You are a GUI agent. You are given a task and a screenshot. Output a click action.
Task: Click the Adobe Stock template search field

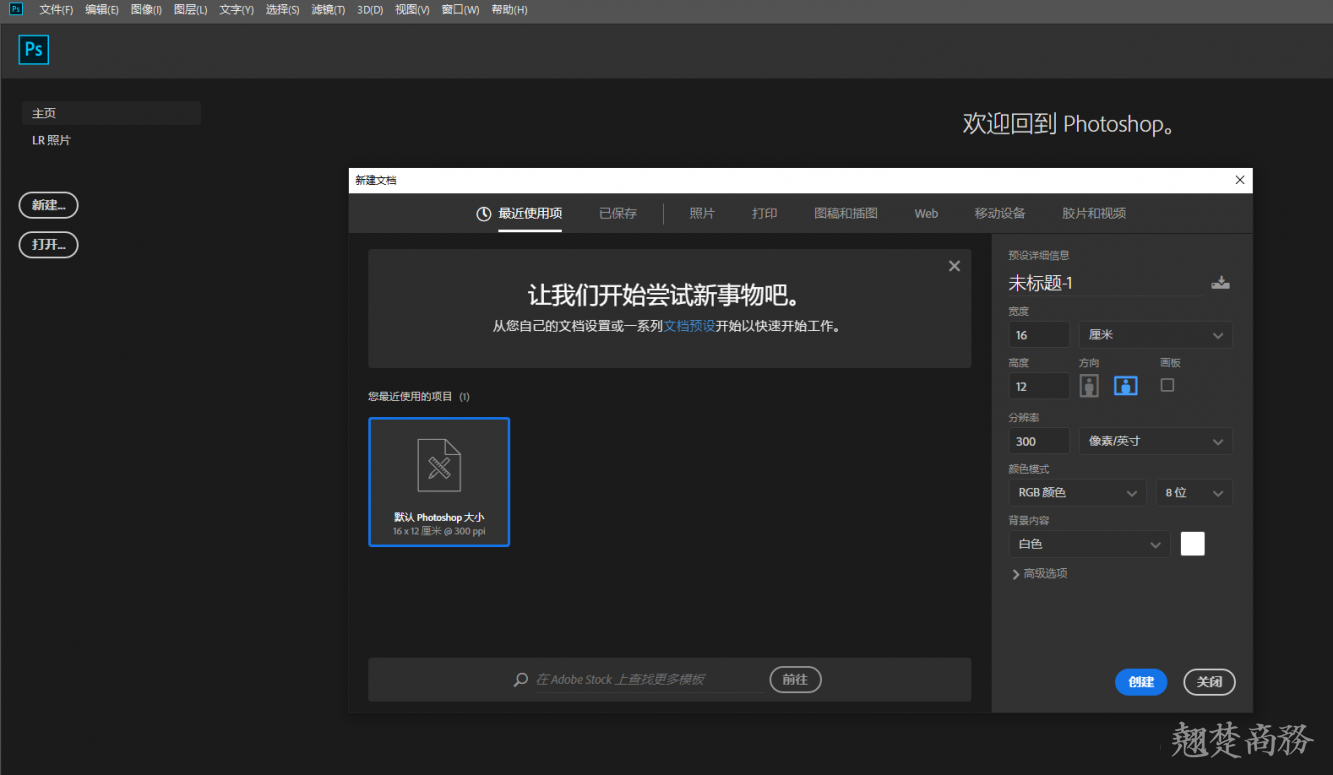pyautogui.click(x=648, y=680)
